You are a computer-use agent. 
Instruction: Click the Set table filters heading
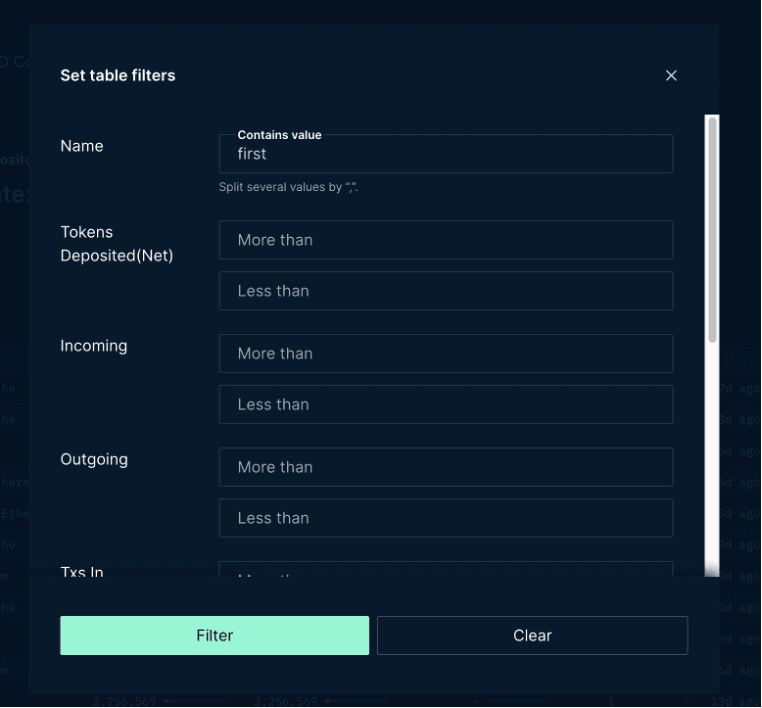tap(118, 76)
